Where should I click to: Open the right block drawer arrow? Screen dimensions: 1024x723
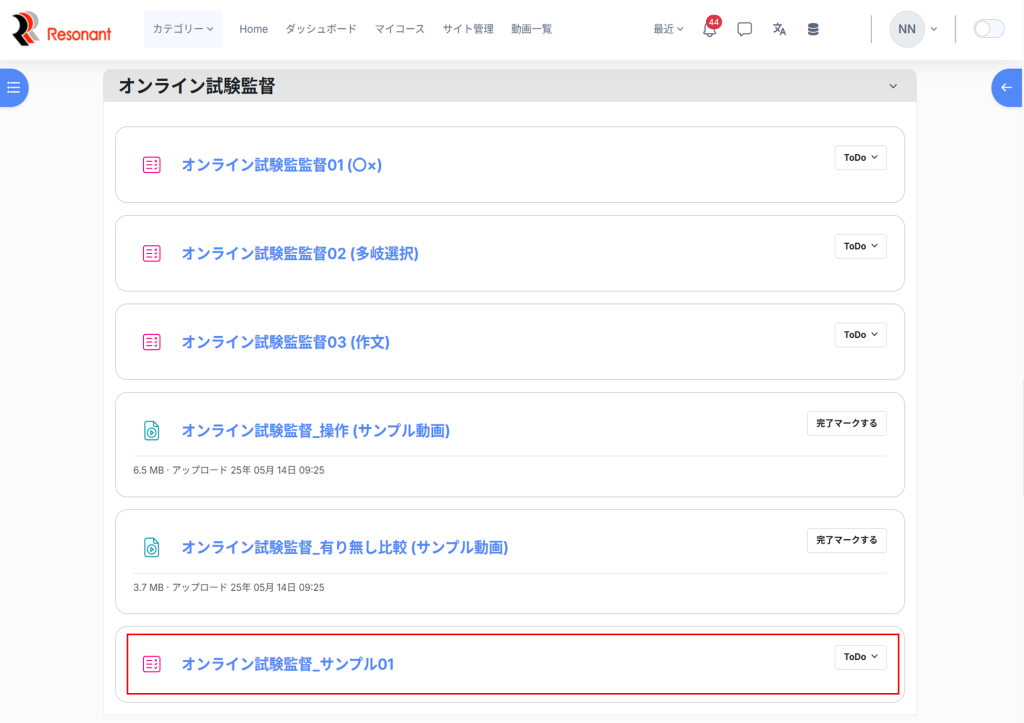coord(1007,88)
